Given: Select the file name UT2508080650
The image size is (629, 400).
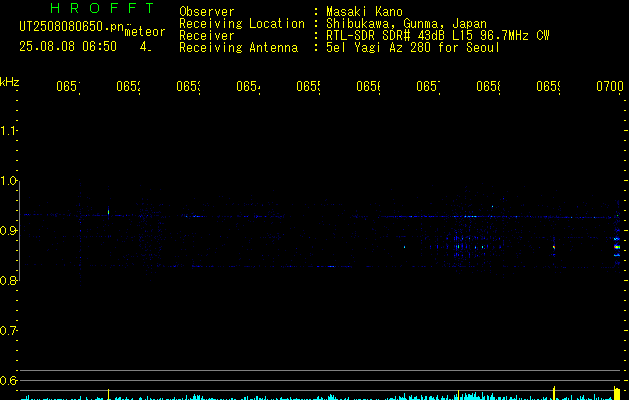Looking at the screenshot, I should [71, 27].
